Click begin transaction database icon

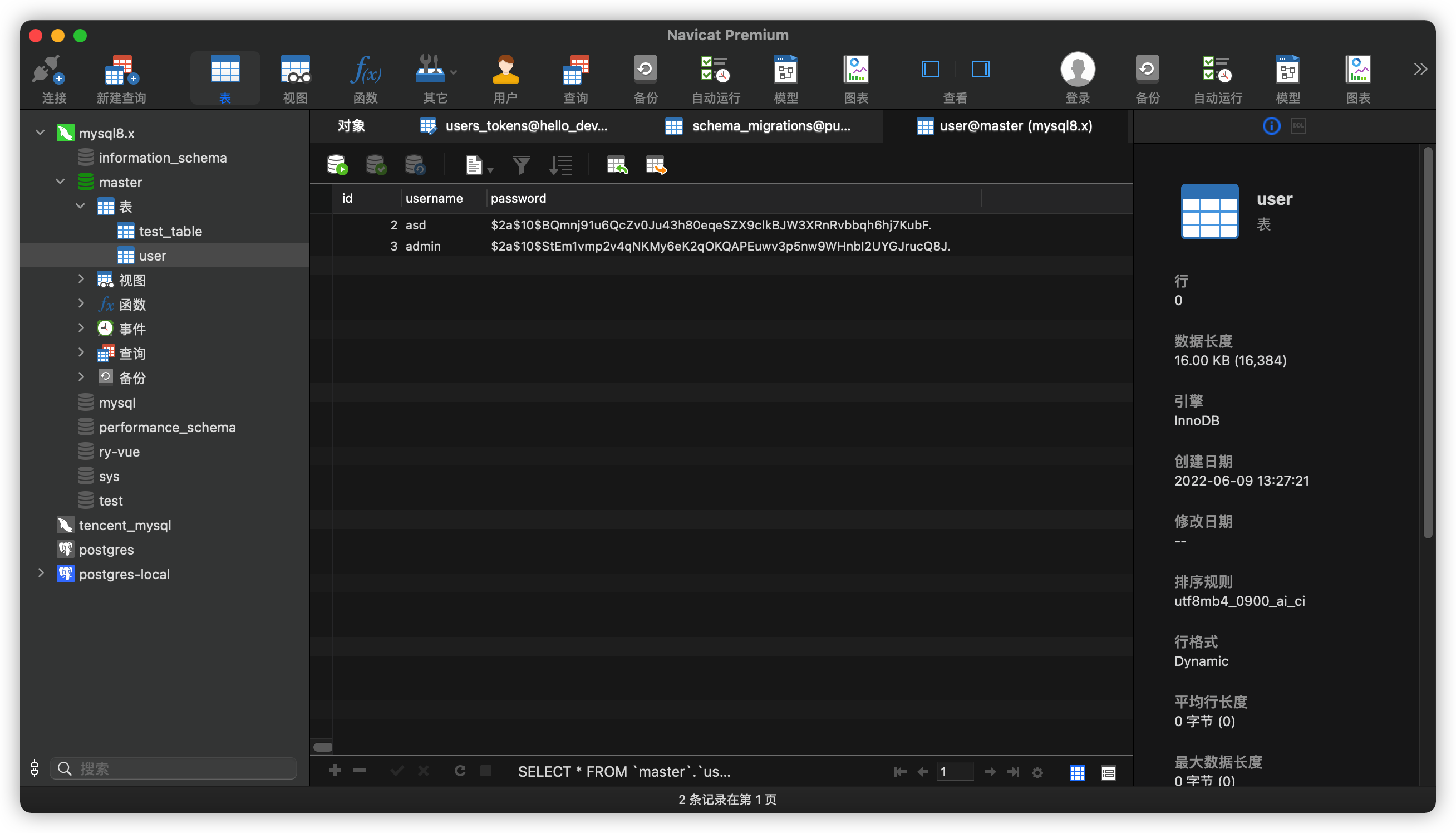tap(337, 165)
